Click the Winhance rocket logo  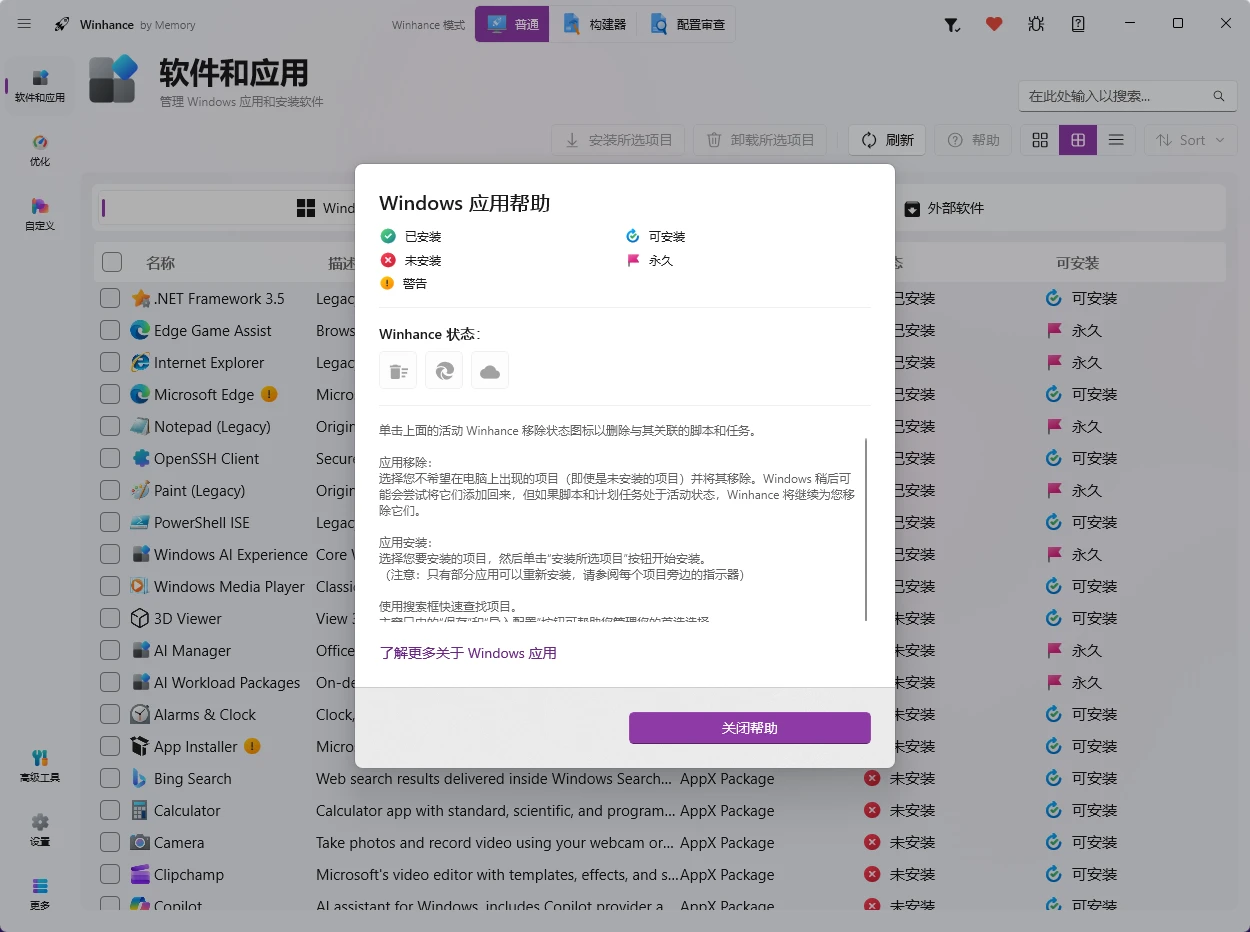[62, 24]
